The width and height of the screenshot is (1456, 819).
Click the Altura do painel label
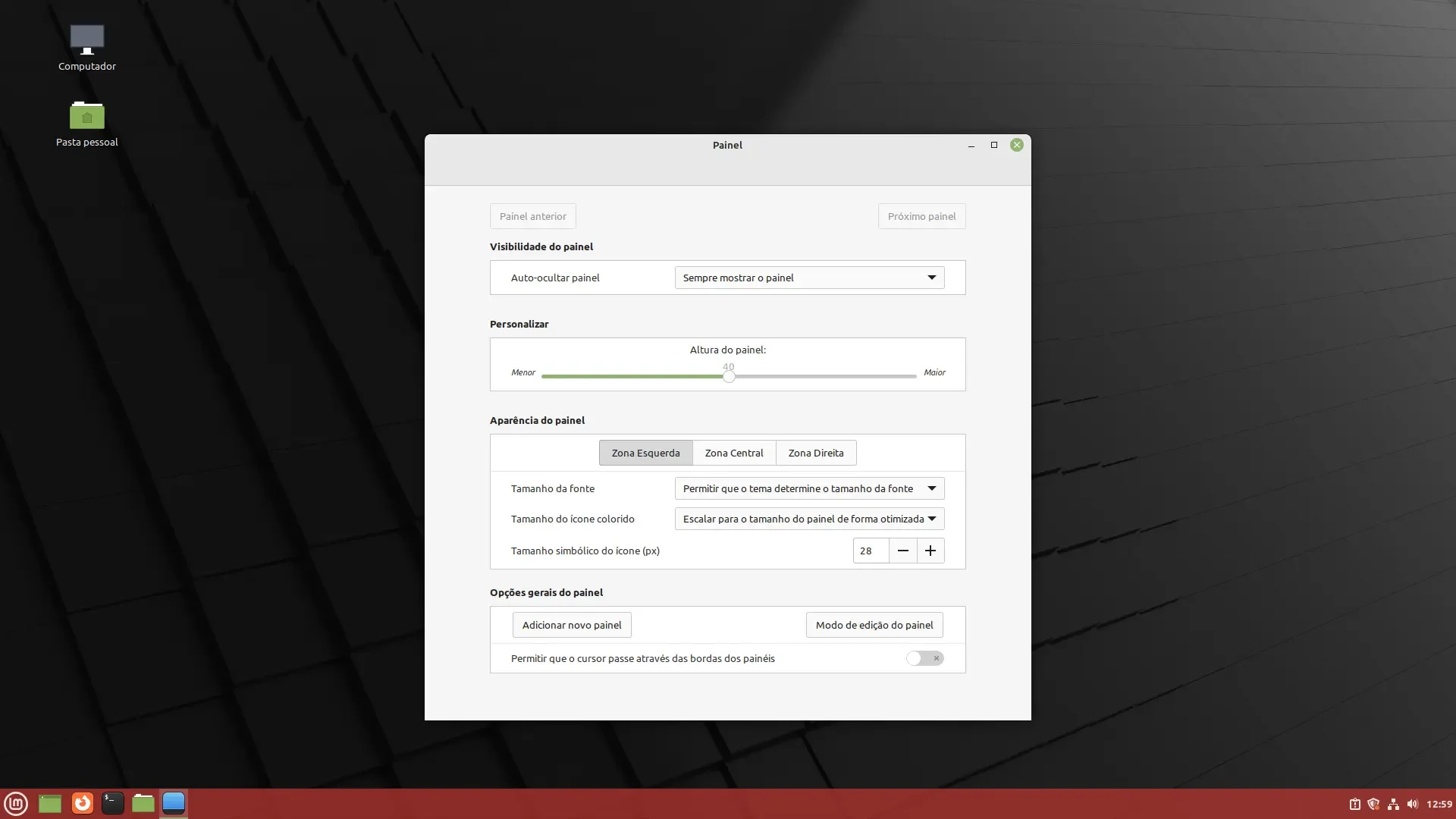(x=728, y=350)
